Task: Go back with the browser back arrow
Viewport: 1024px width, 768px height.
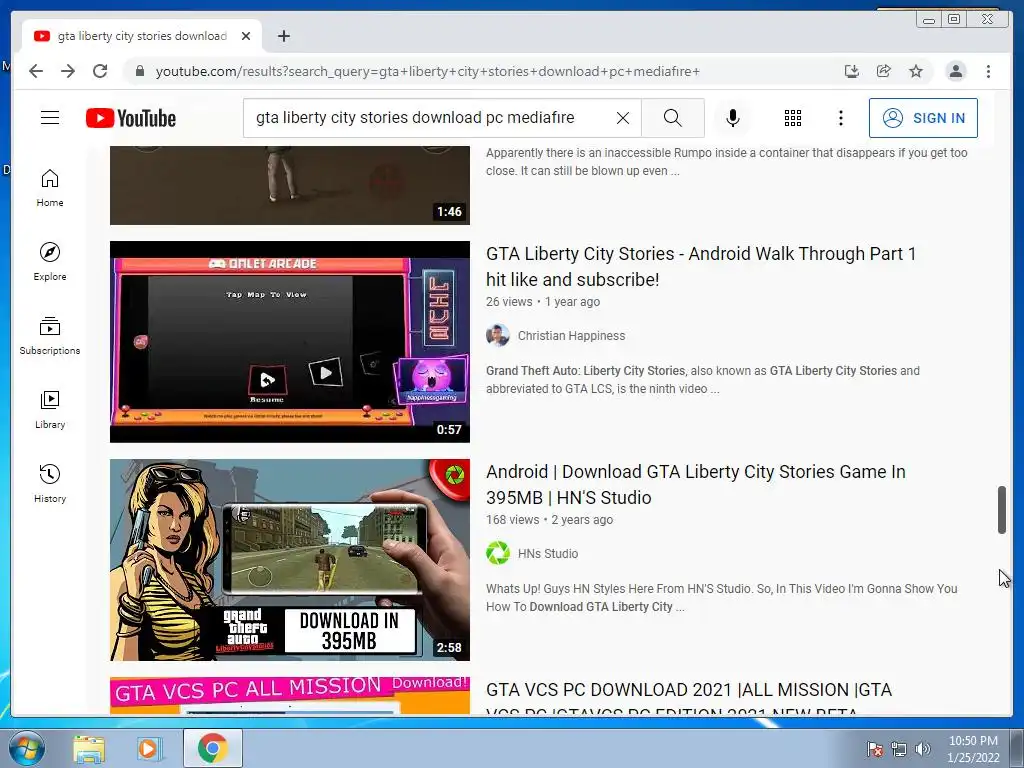Action: [x=36, y=71]
